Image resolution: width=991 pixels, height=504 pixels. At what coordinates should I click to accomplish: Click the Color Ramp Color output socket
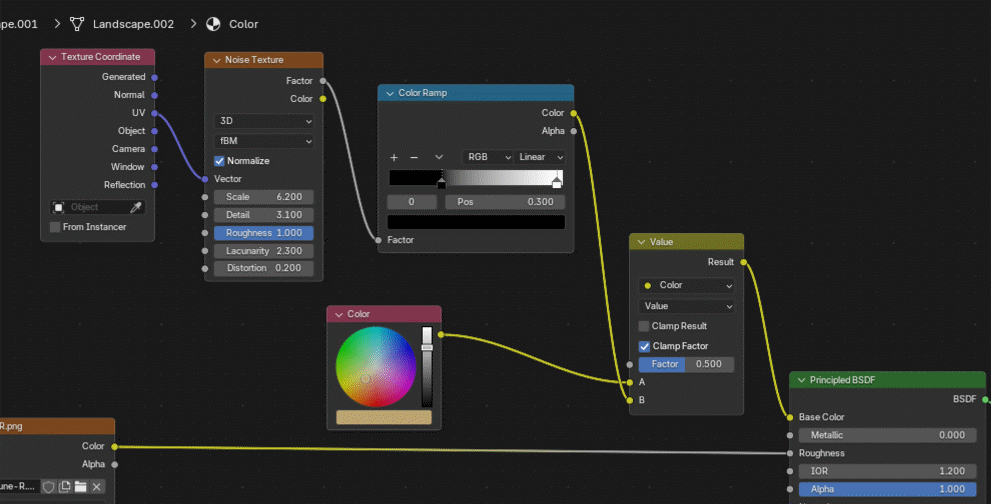tap(574, 113)
